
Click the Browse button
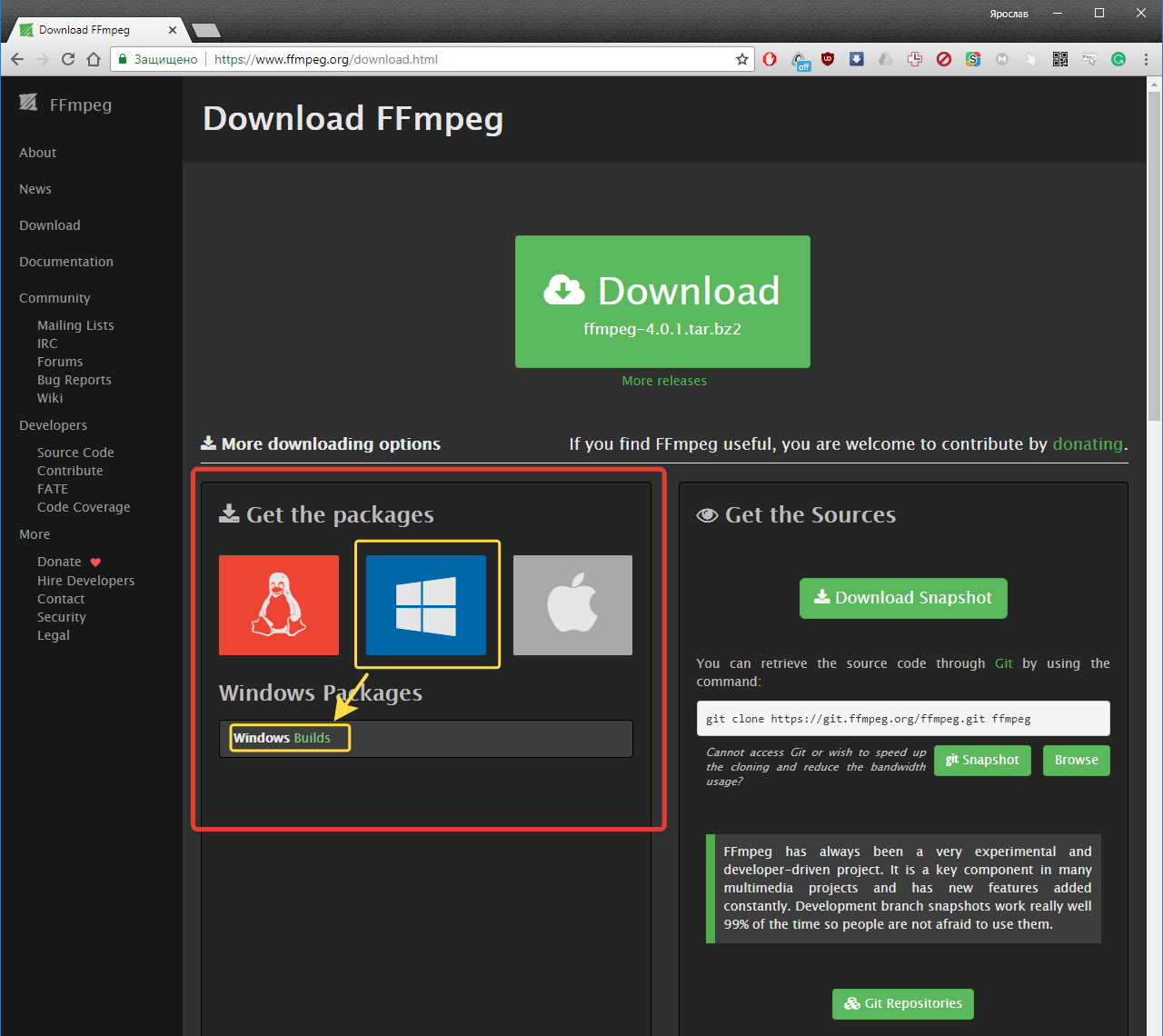1077,760
